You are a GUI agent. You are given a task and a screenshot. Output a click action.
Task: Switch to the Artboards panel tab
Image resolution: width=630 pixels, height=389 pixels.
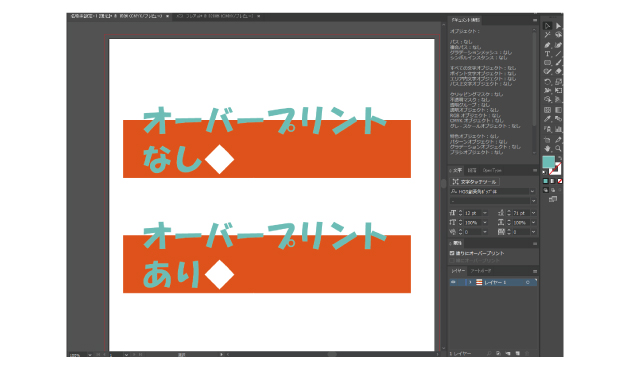[481, 271]
